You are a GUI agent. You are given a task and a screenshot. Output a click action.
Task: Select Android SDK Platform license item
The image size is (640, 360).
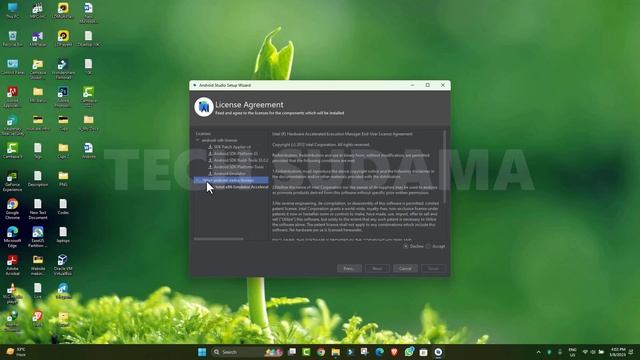[236, 153]
